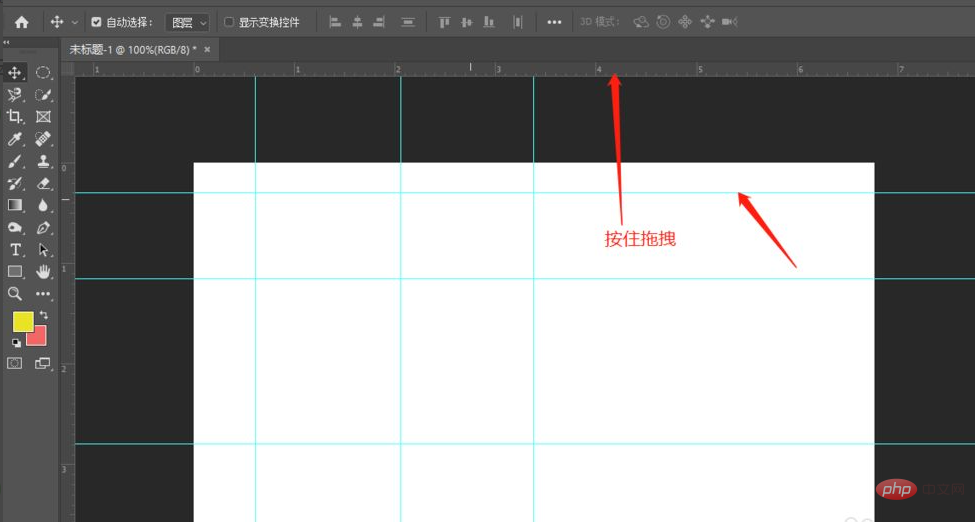
Task: Align vertical centers in options bar
Action: coord(467,22)
